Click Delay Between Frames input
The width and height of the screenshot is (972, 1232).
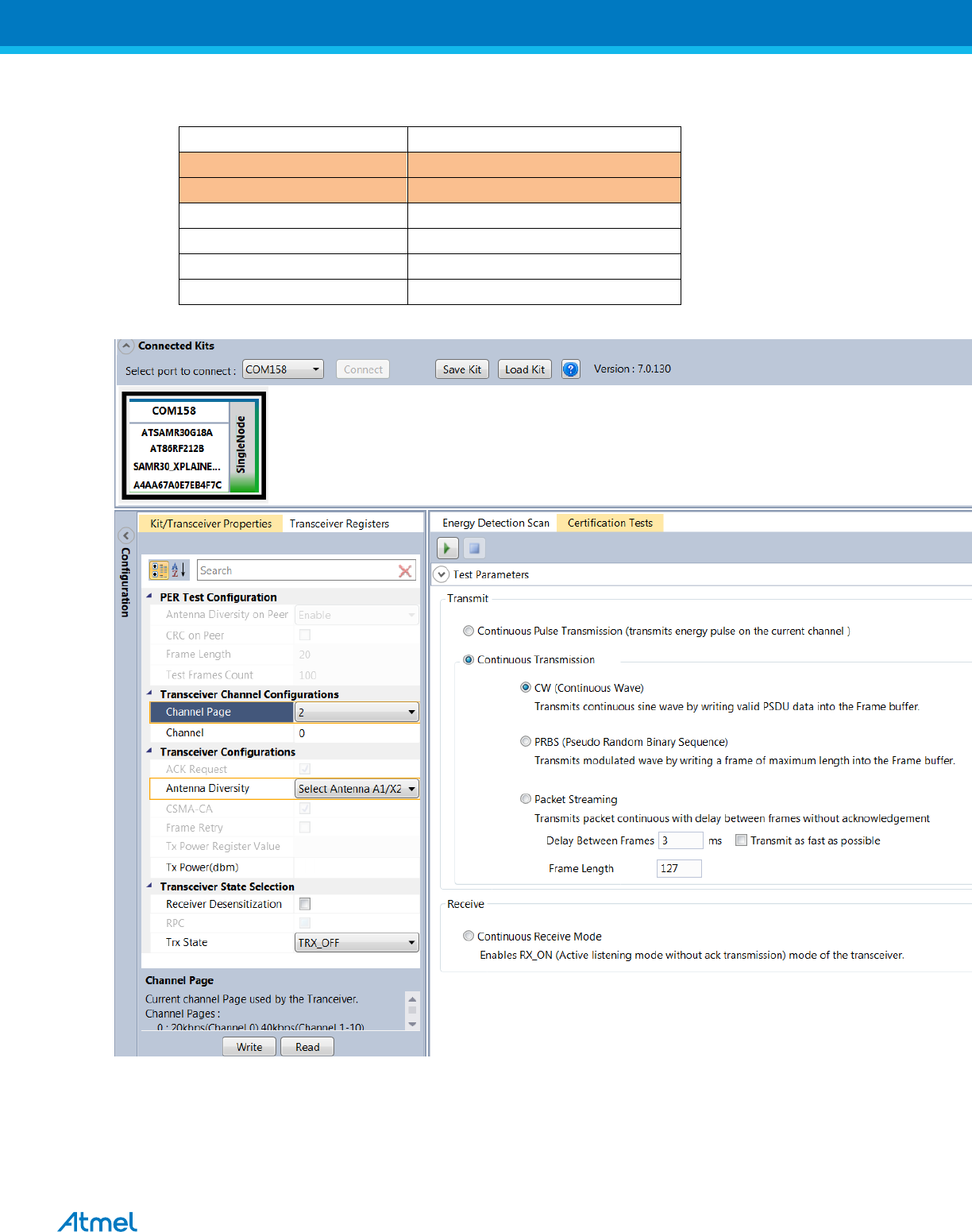click(x=681, y=840)
